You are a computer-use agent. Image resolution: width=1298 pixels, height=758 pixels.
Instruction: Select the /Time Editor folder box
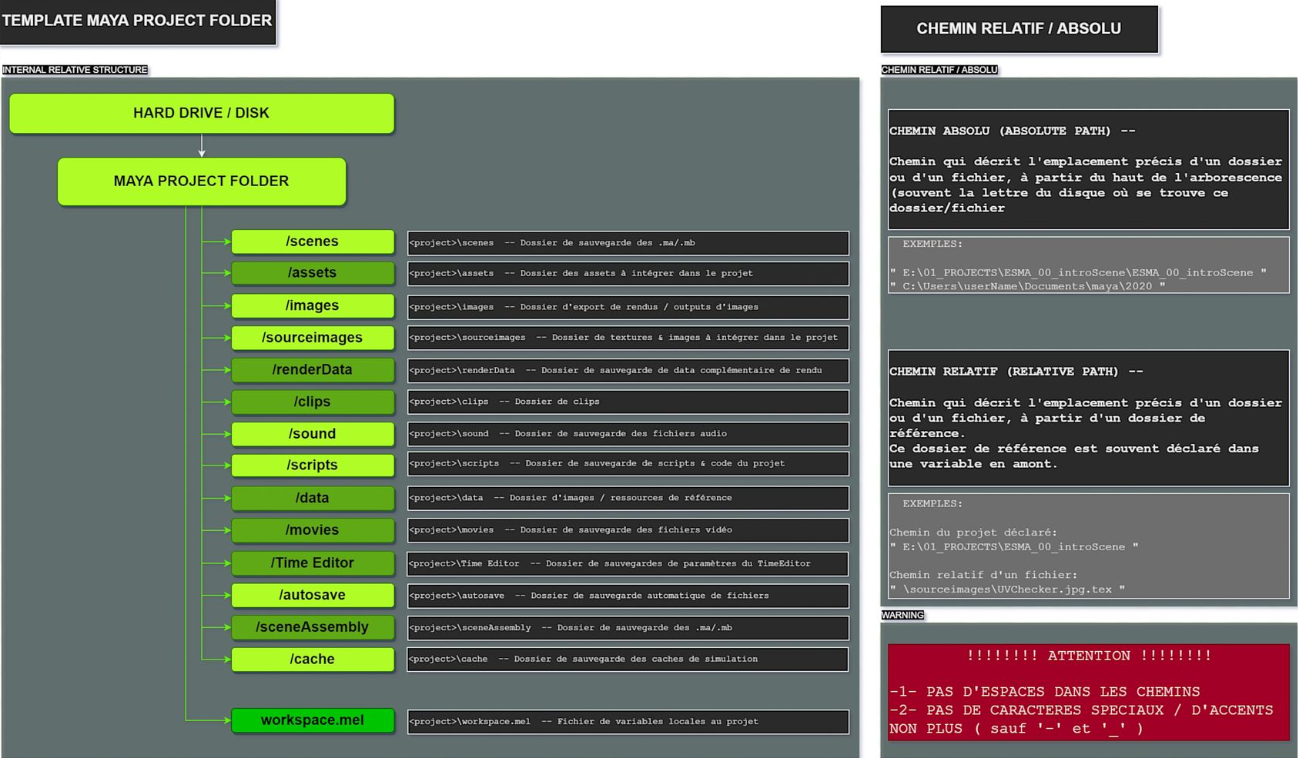coord(312,563)
